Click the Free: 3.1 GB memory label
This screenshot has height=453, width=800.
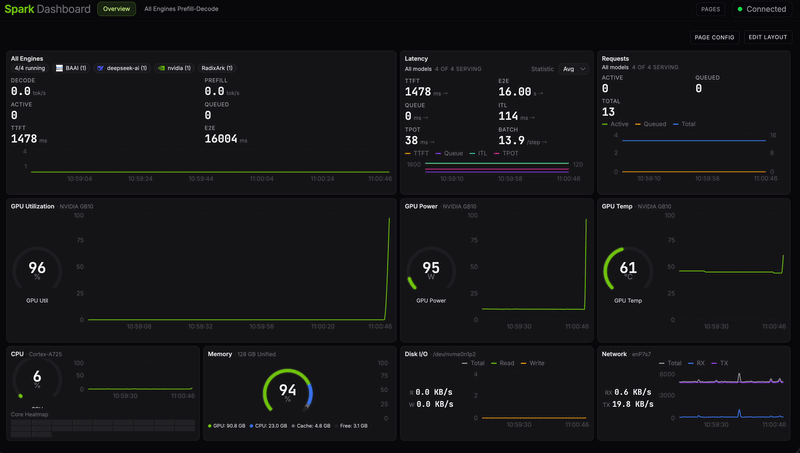click(354, 426)
